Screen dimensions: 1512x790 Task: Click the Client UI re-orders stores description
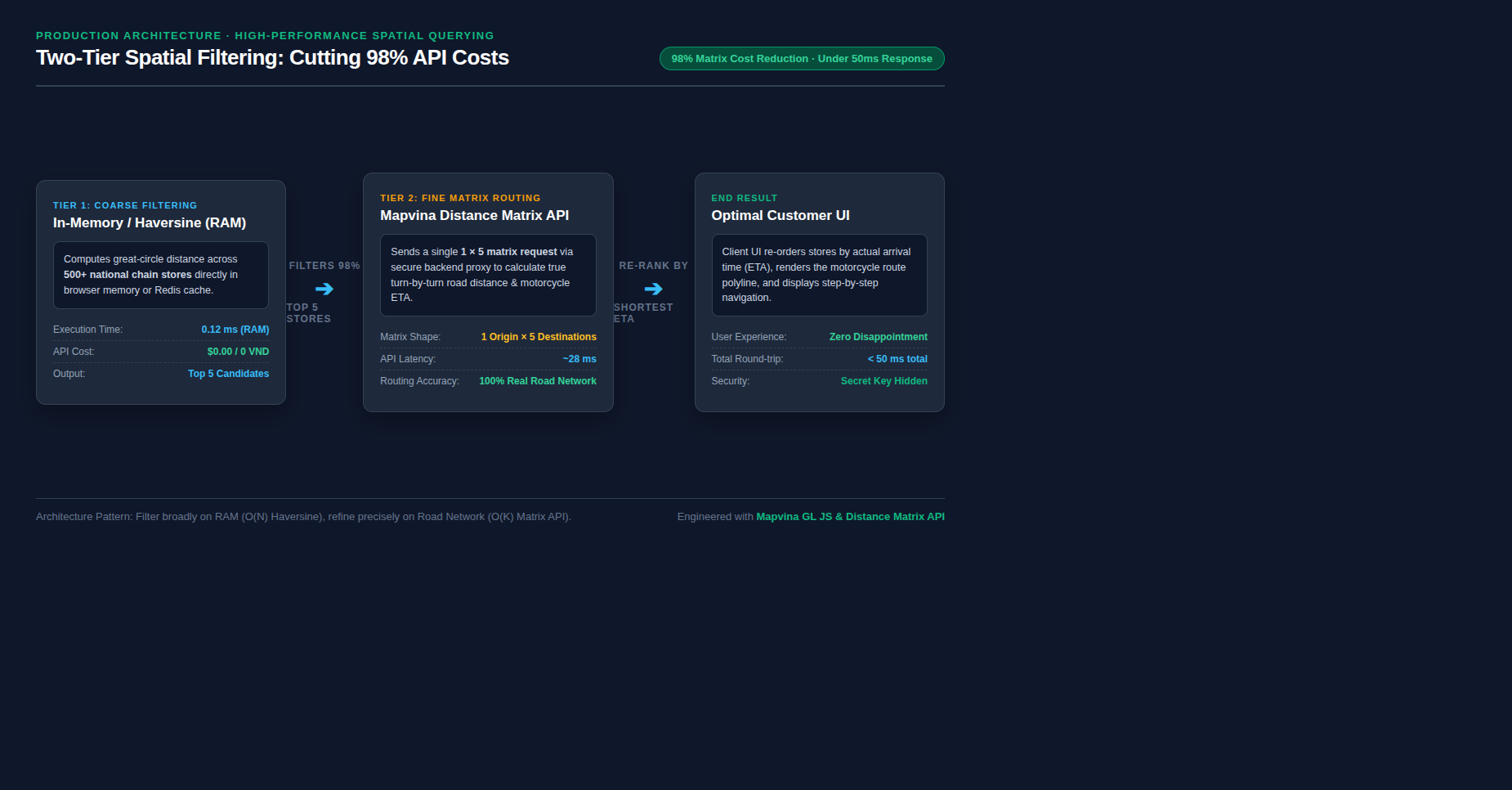[820, 275]
